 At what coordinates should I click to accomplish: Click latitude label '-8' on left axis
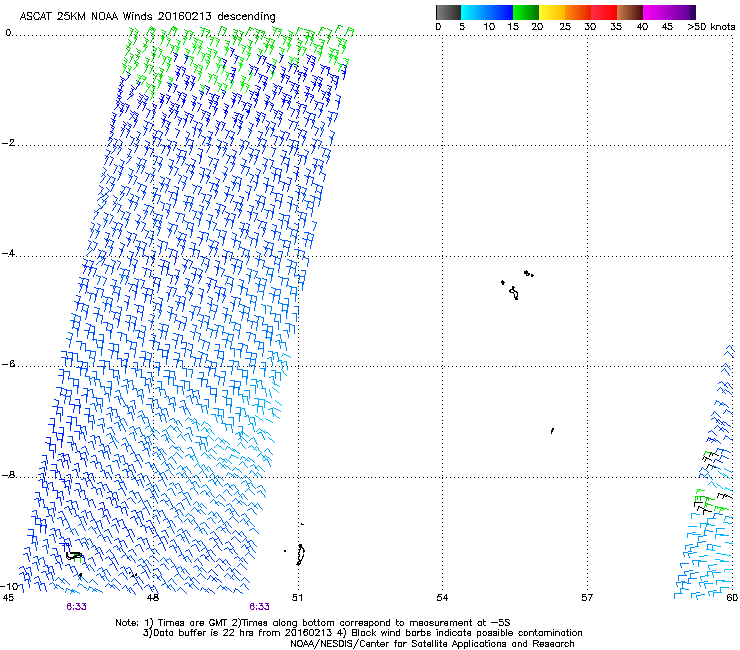tap(8, 475)
